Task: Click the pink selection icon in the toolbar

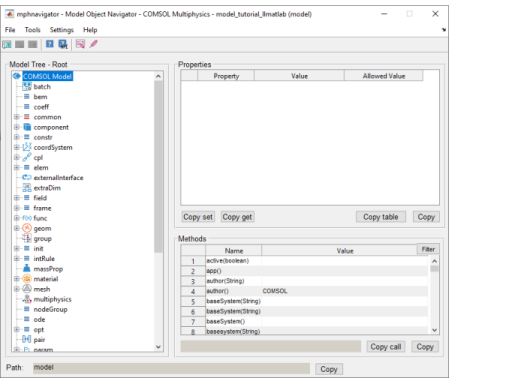Action: 80,44
